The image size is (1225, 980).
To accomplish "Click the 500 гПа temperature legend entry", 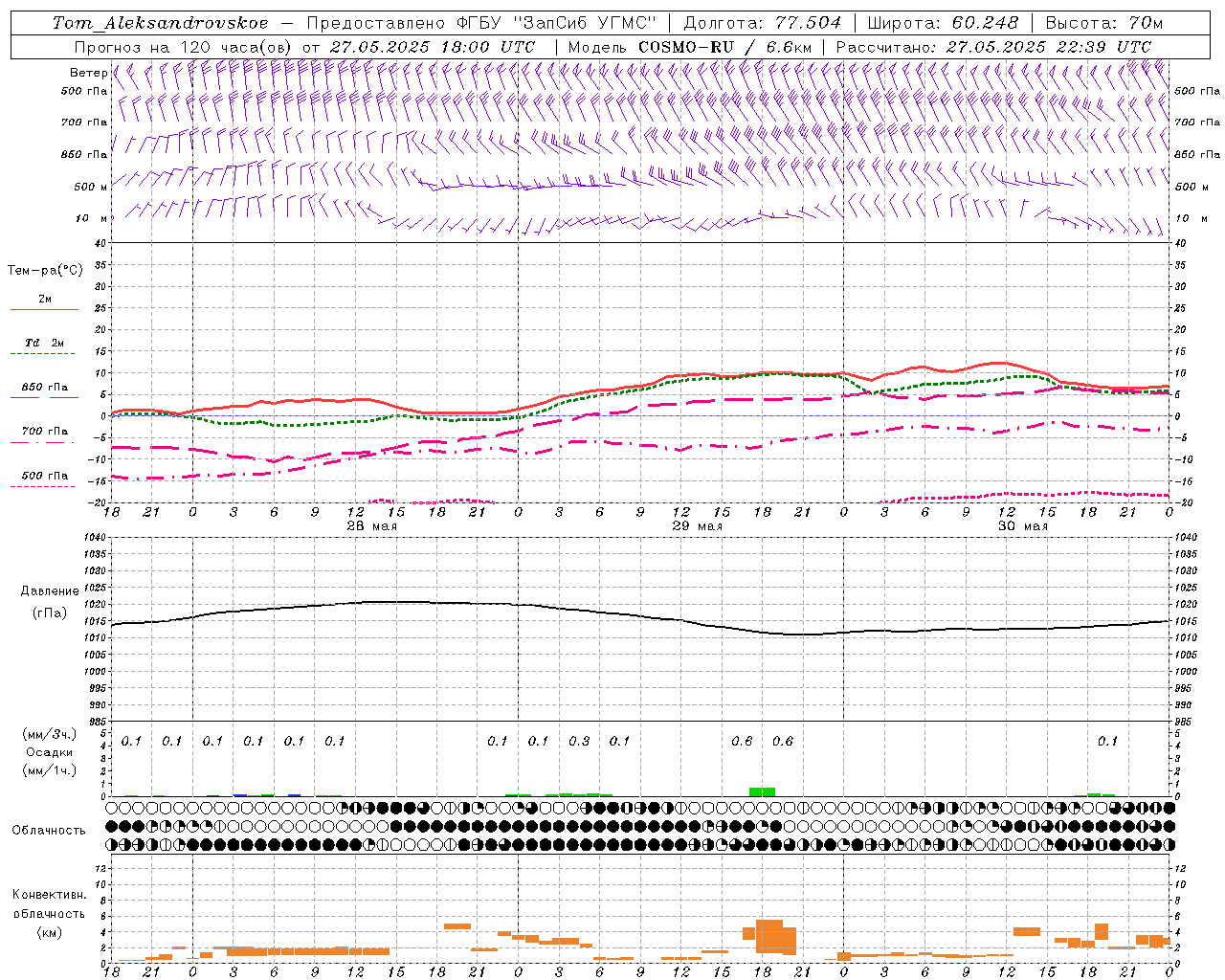I will coord(44,476).
